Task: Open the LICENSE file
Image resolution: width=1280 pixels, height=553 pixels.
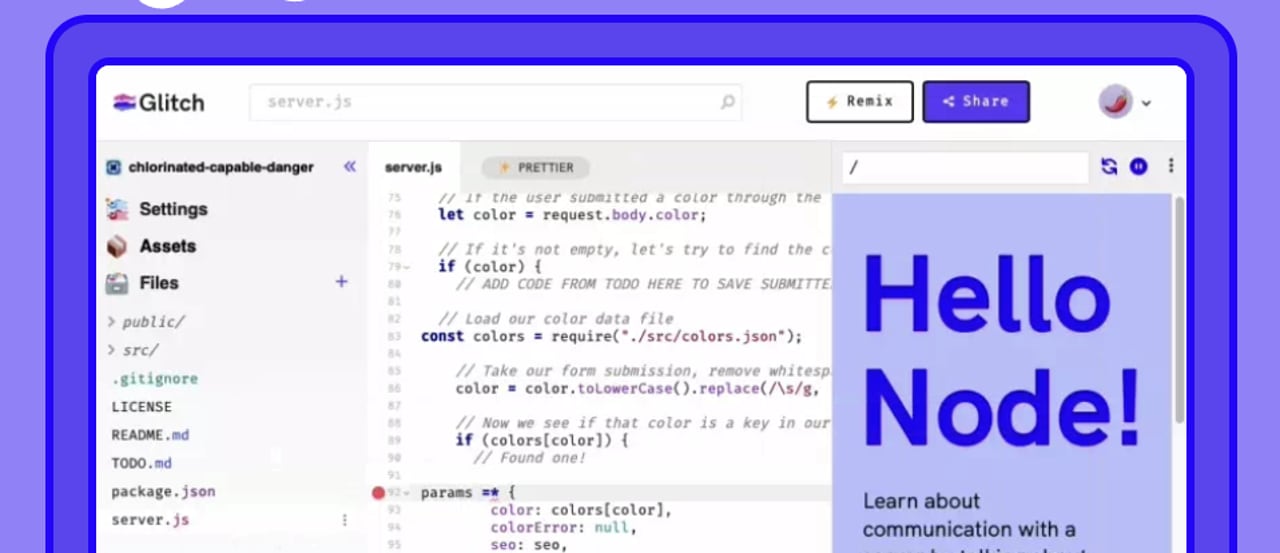Action: [141, 407]
